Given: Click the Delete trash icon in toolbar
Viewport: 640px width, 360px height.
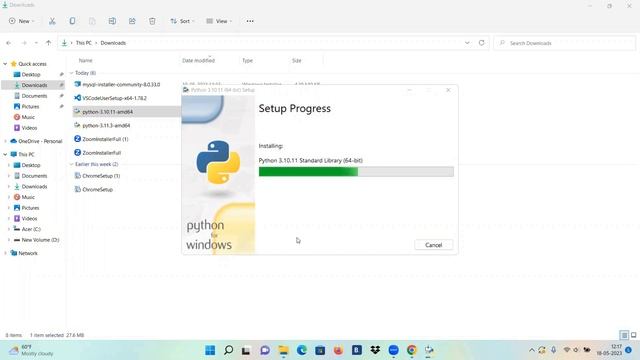Looking at the screenshot, I should 152,21.
